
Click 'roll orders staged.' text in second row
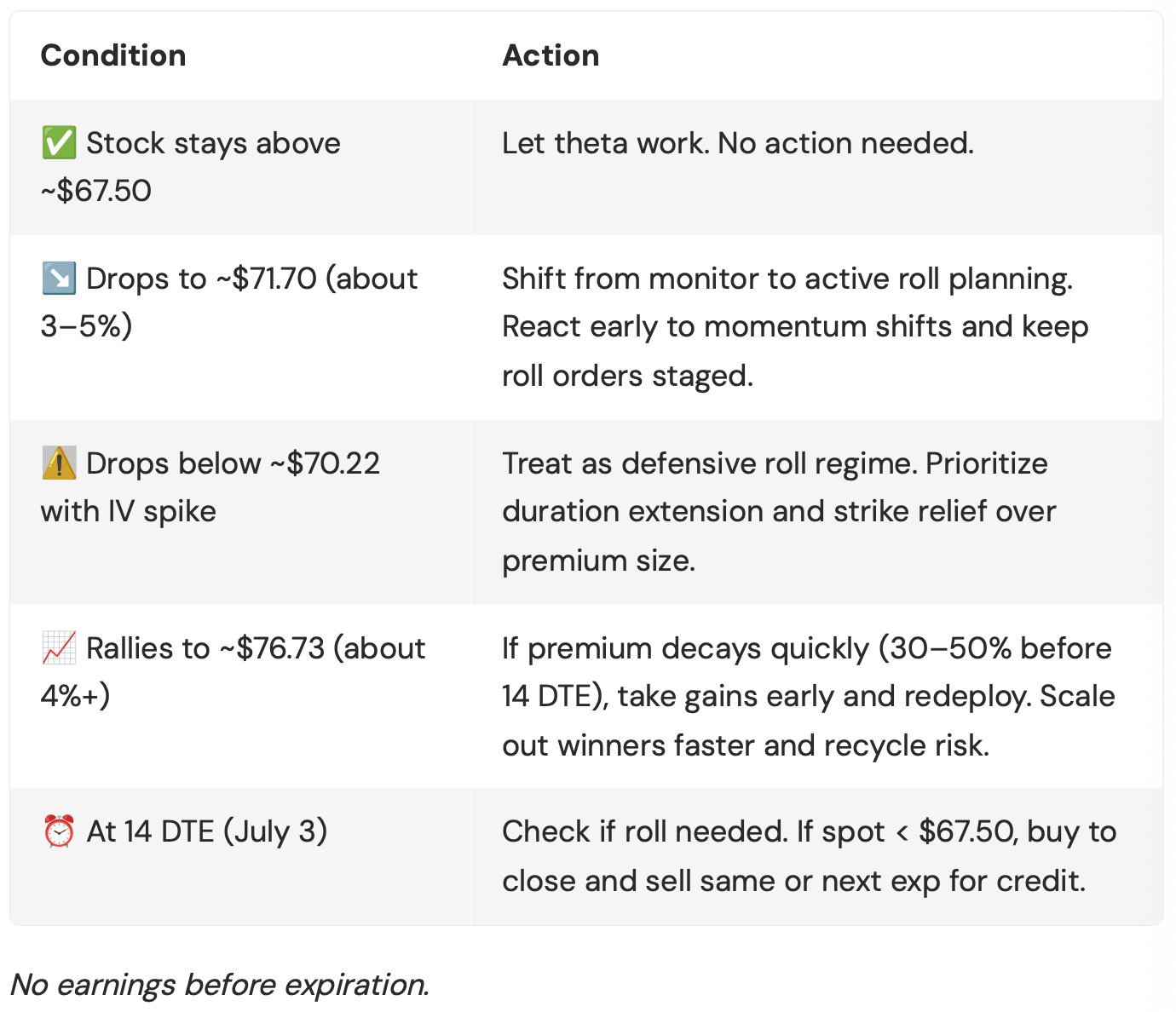pos(627,376)
